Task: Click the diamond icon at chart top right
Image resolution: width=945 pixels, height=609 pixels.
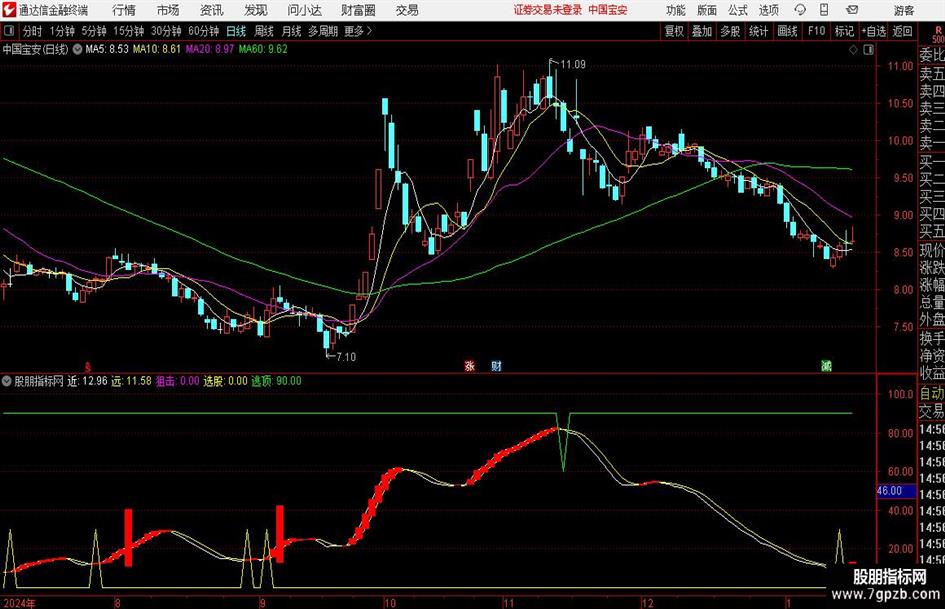Action: [x=853, y=49]
